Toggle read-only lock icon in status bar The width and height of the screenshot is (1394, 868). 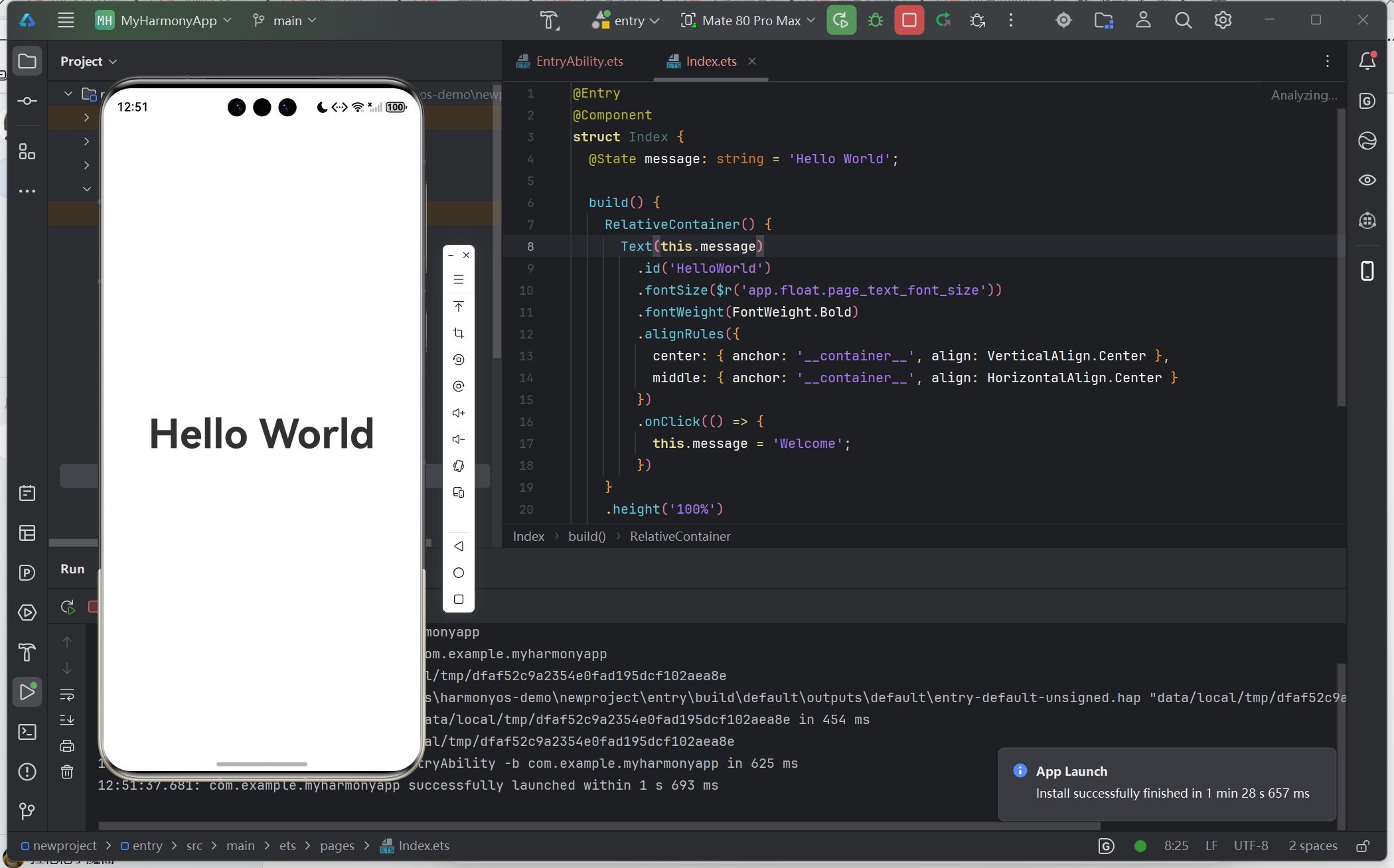(1362, 845)
